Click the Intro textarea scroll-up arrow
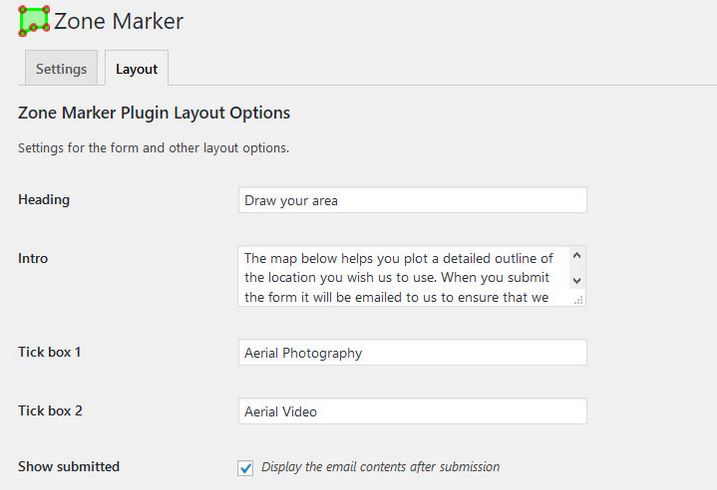The image size is (717, 490). (577, 256)
